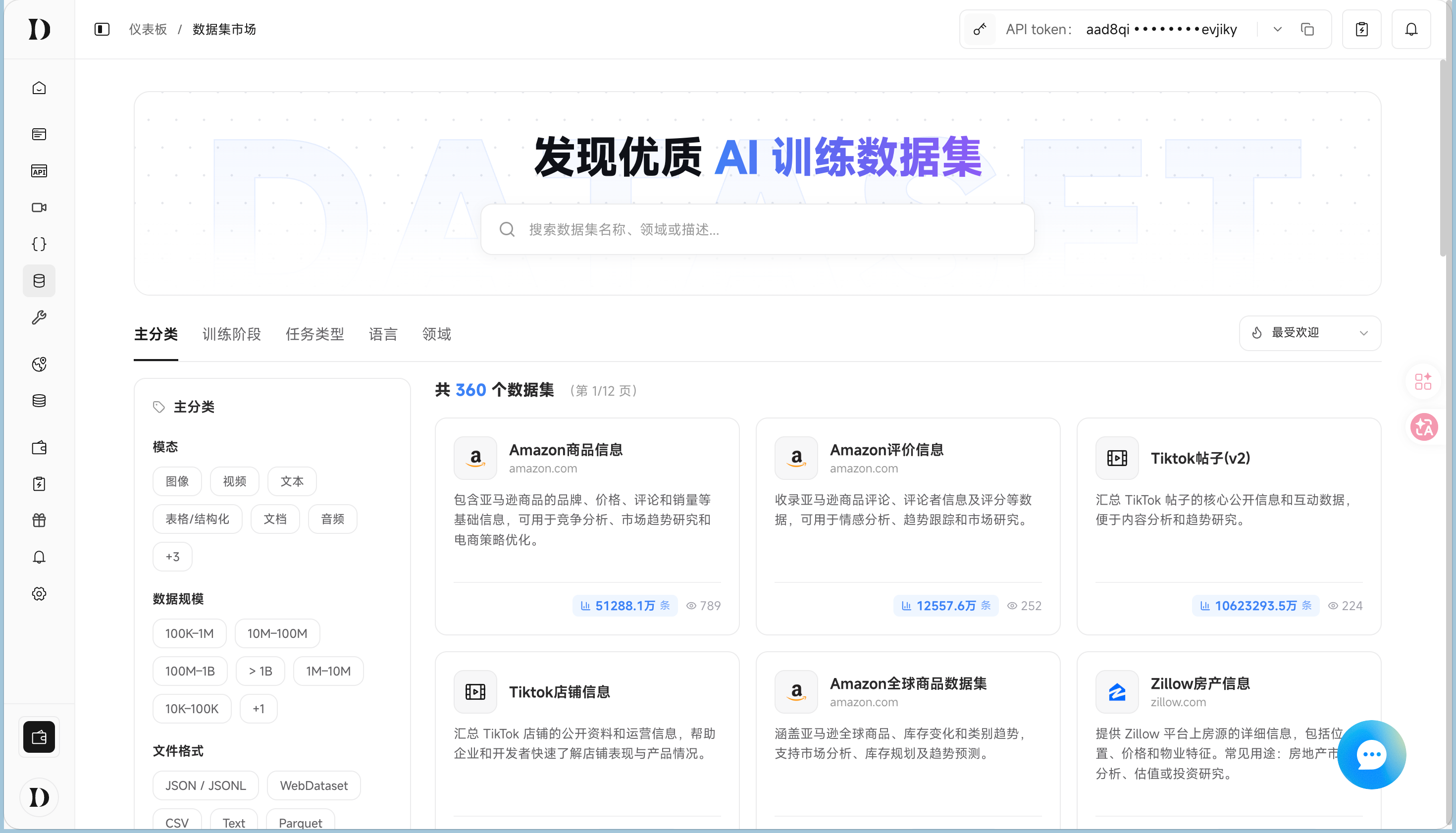Open the Zillow房产信息 dataset card
Image resolution: width=1456 pixels, height=833 pixels.
1229,740
